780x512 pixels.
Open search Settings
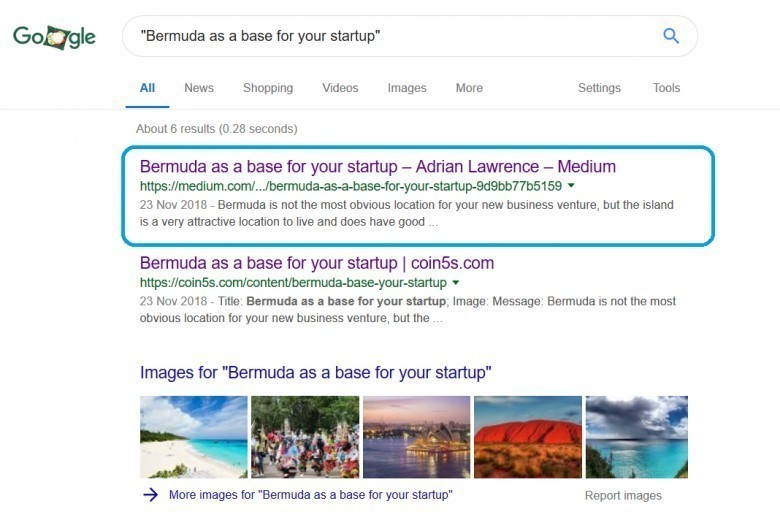(599, 88)
